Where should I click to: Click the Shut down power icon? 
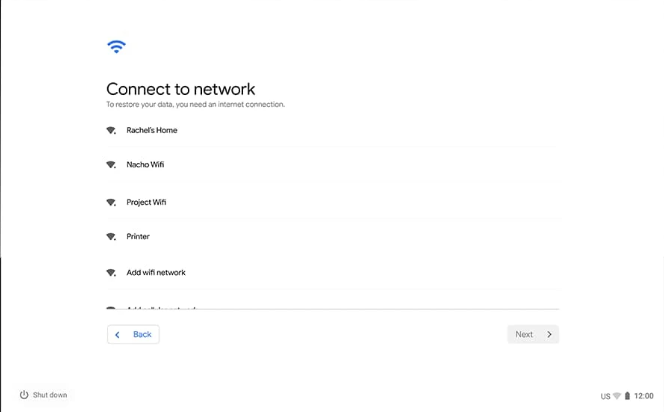coord(24,395)
